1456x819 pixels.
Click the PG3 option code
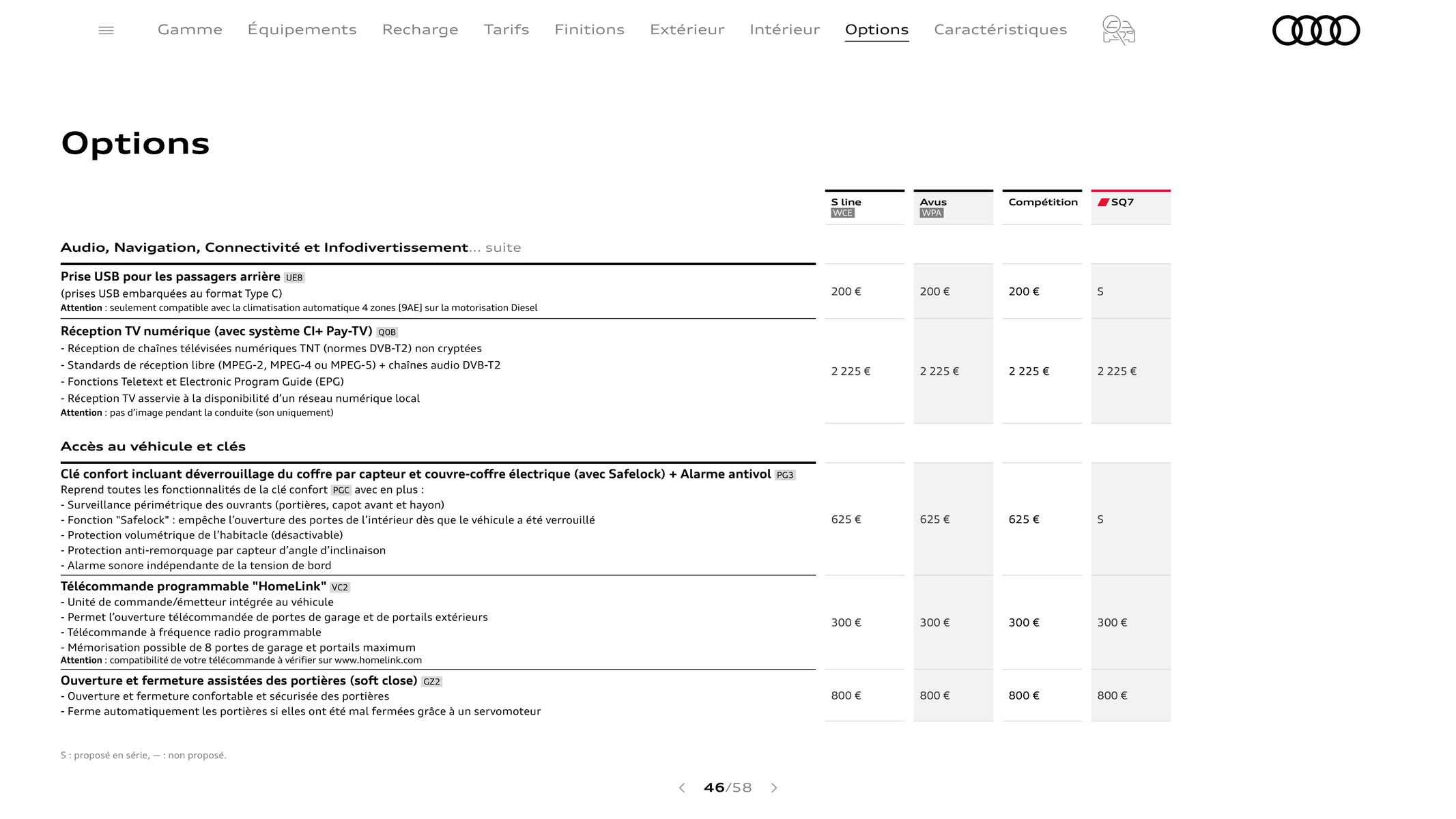click(x=785, y=475)
